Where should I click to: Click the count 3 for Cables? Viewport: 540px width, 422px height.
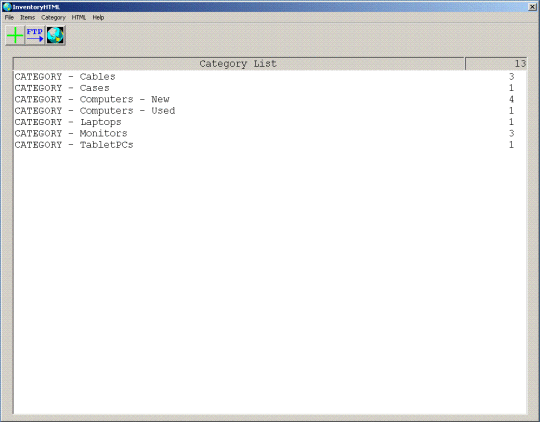[511, 76]
